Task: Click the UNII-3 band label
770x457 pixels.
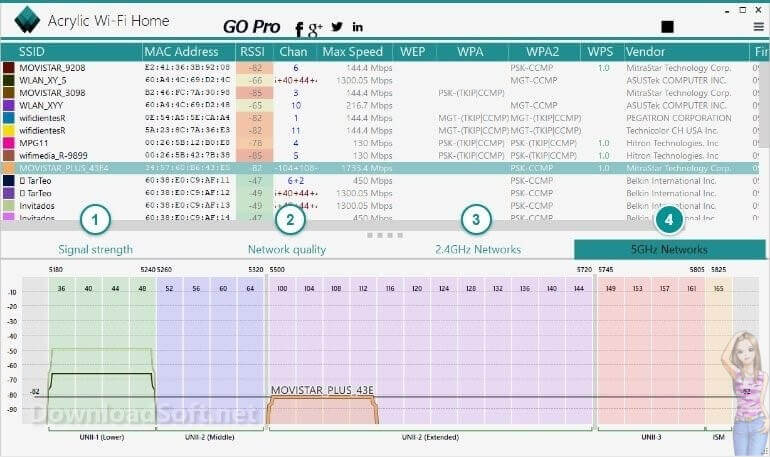Action: [651, 437]
